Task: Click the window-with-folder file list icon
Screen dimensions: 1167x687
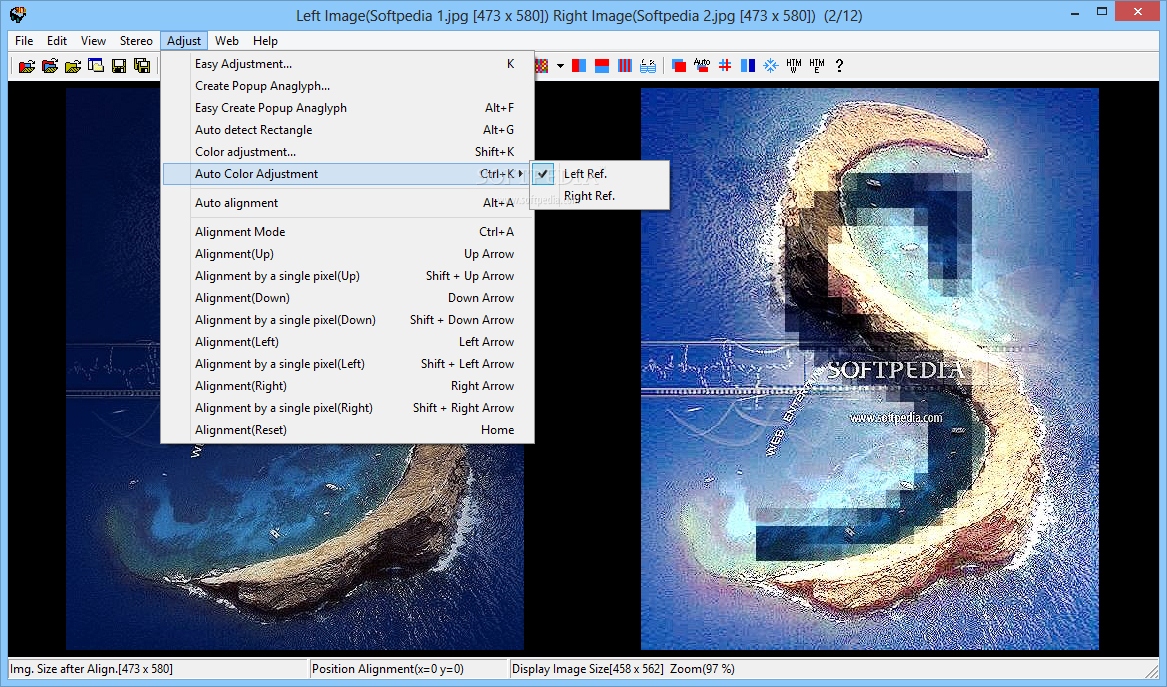Action: point(96,65)
